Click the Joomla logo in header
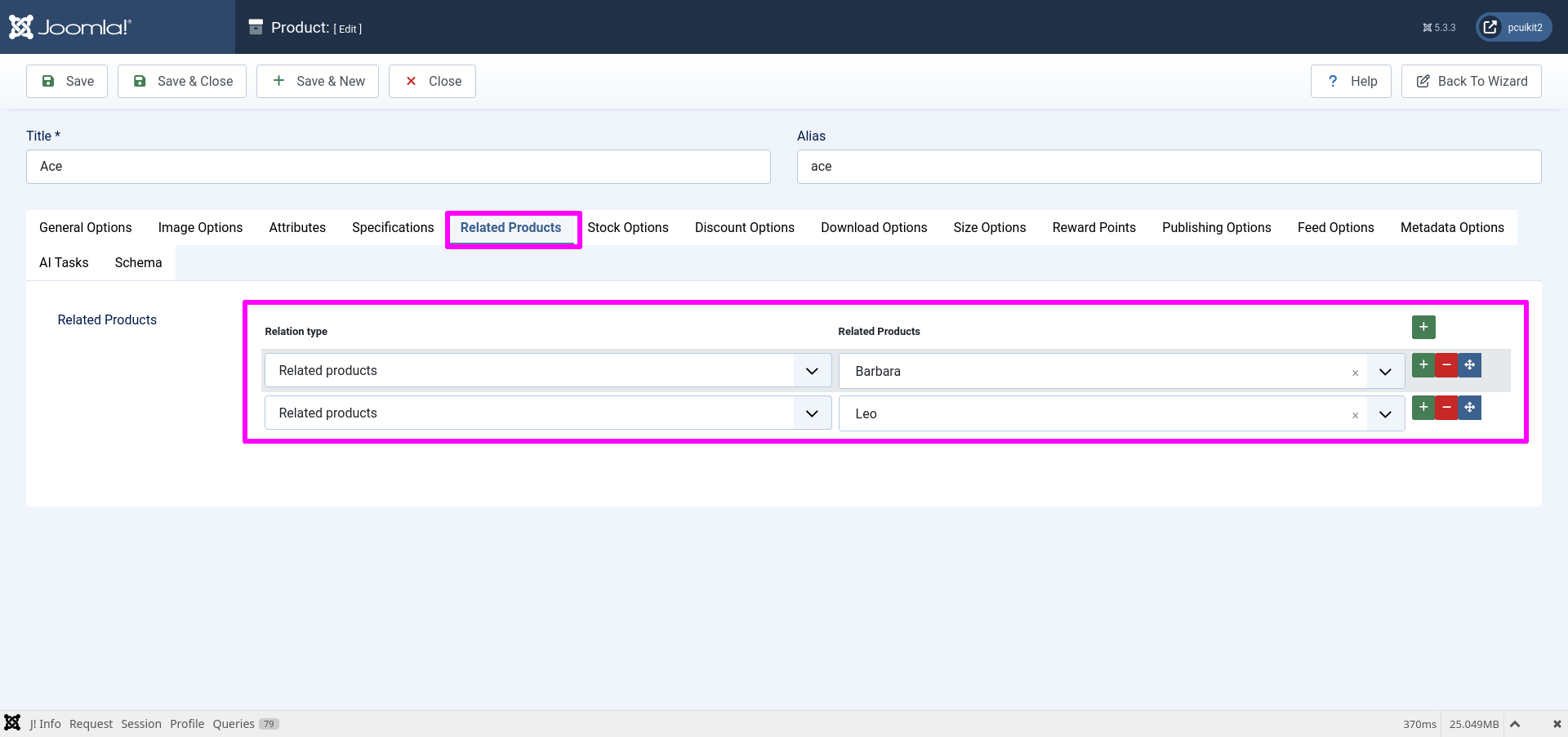1568x737 pixels. [x=70, y=27]
